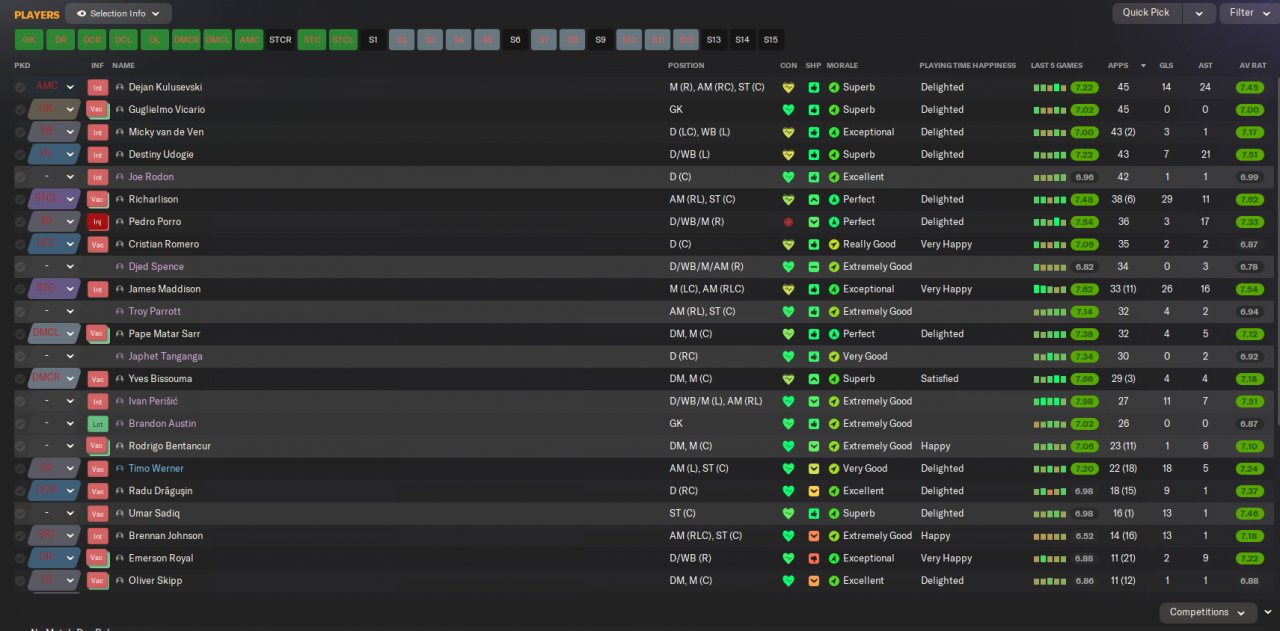Select the AMC position slot
The width and height of the screenshot is (1280, 631).
pos(249,40)
